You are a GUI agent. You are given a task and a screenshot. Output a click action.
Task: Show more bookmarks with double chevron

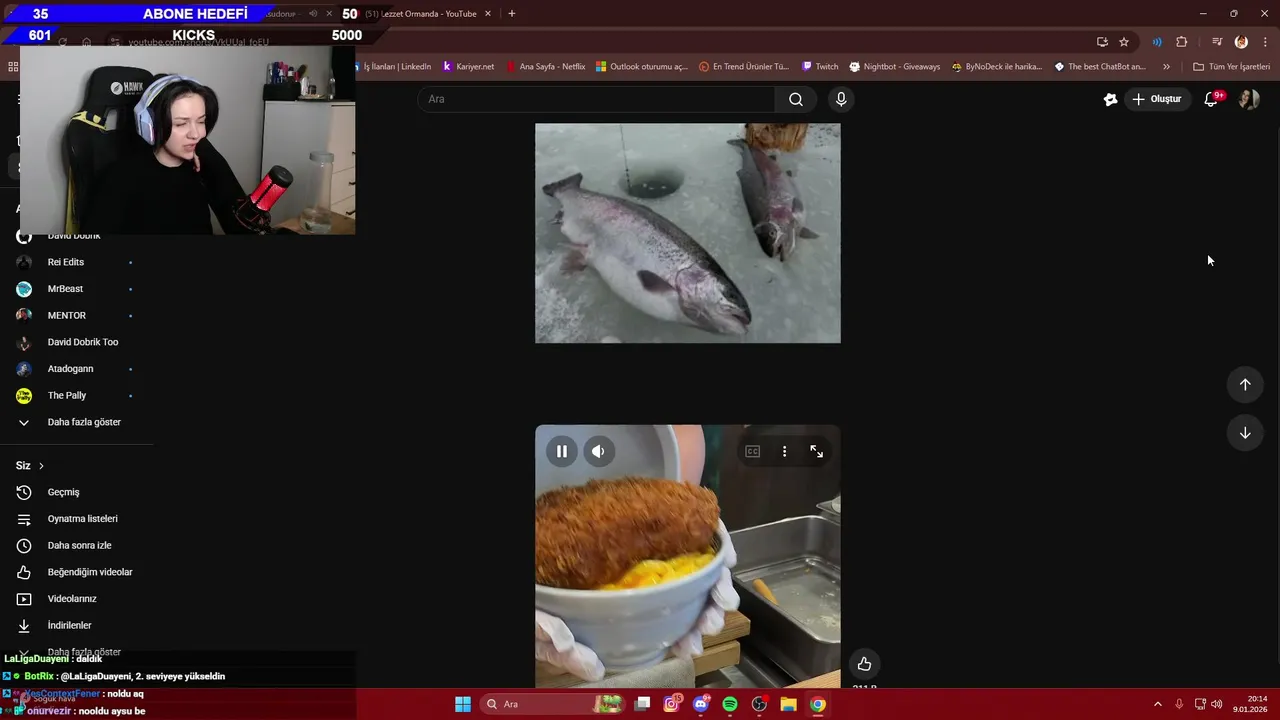1166,67
